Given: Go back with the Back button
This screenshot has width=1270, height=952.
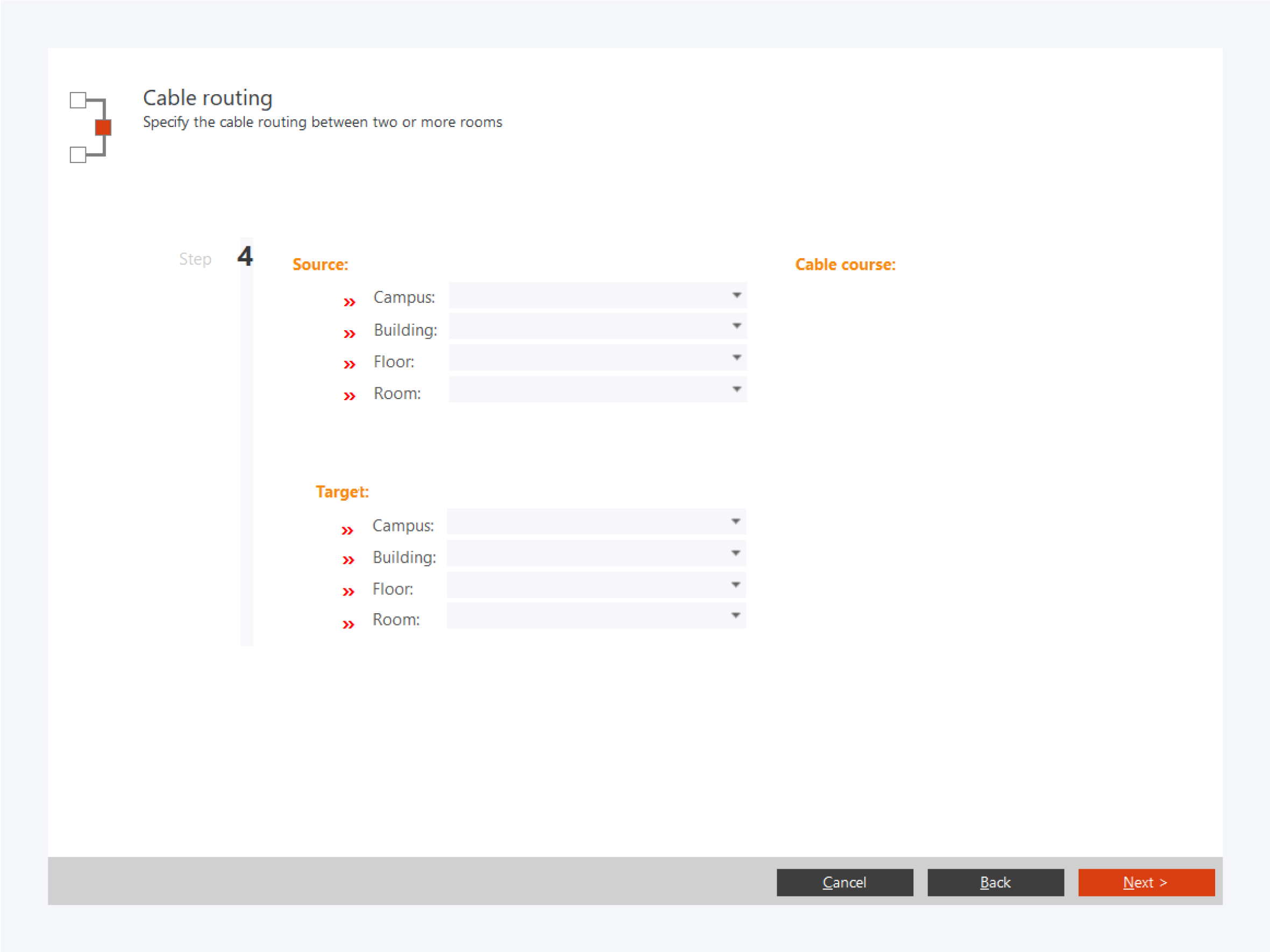Looking at the screenshot, I should pyautogui.click(x=995, y=882).
